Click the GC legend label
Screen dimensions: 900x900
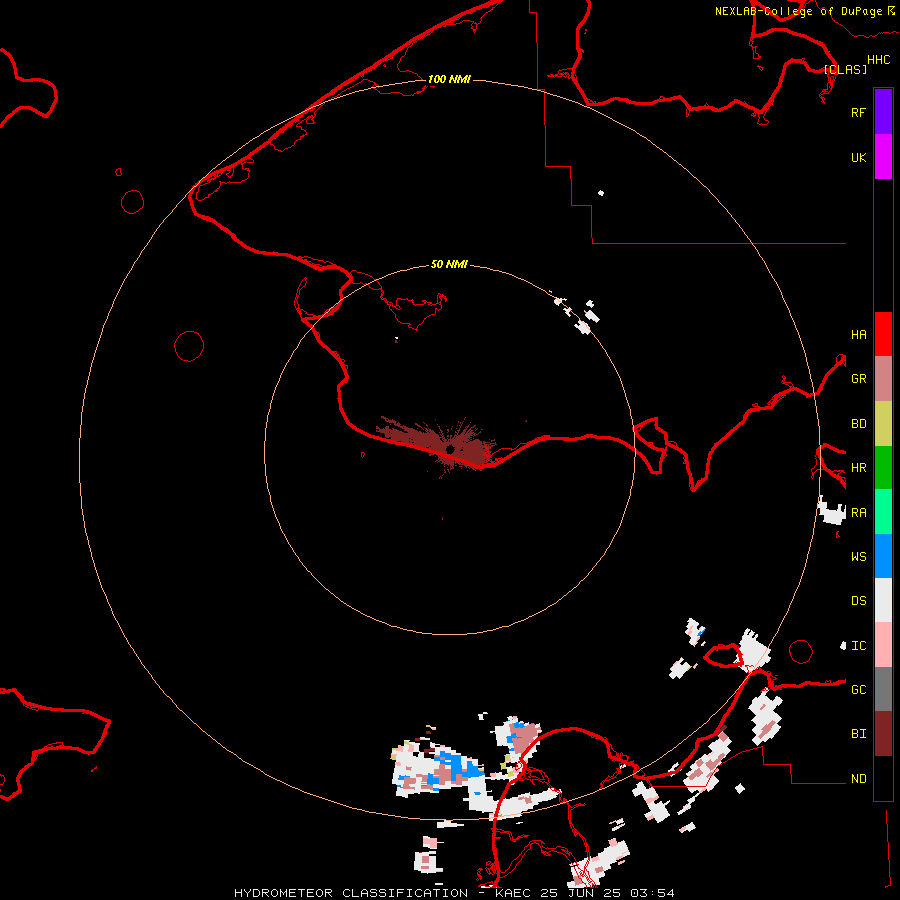click(x=858, y=689)
